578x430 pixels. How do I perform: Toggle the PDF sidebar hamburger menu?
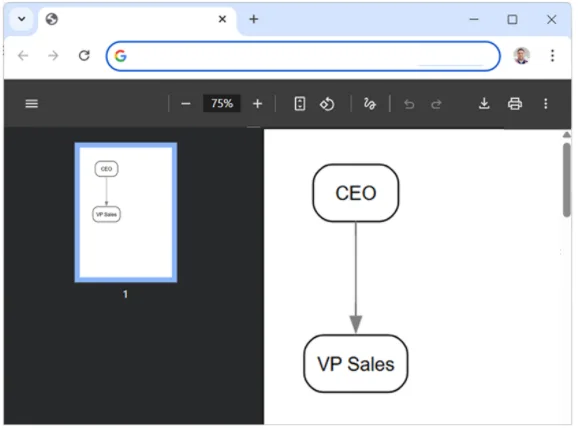tap(32, 104)
